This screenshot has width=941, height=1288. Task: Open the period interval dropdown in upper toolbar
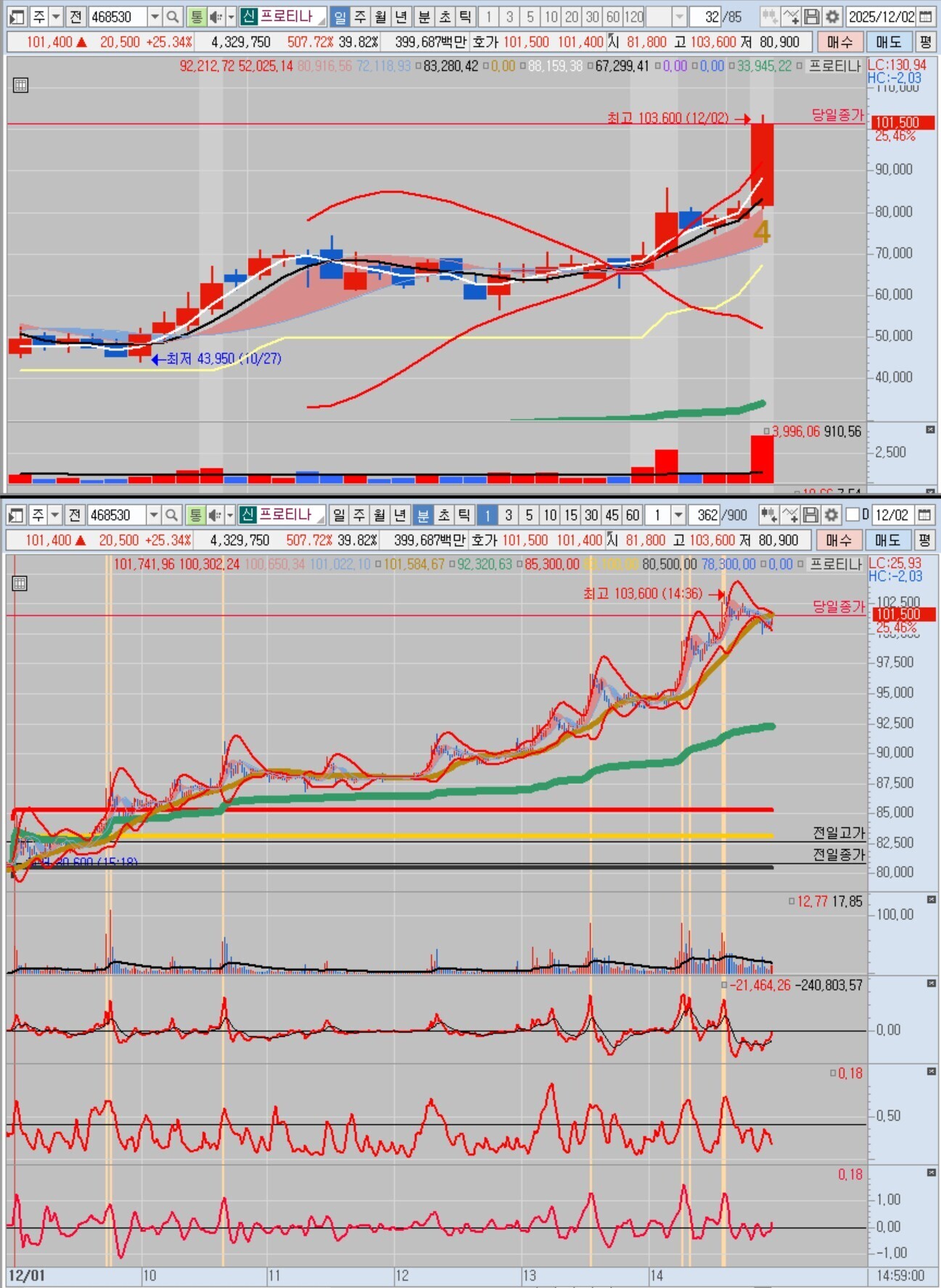(x=679, y=17)
